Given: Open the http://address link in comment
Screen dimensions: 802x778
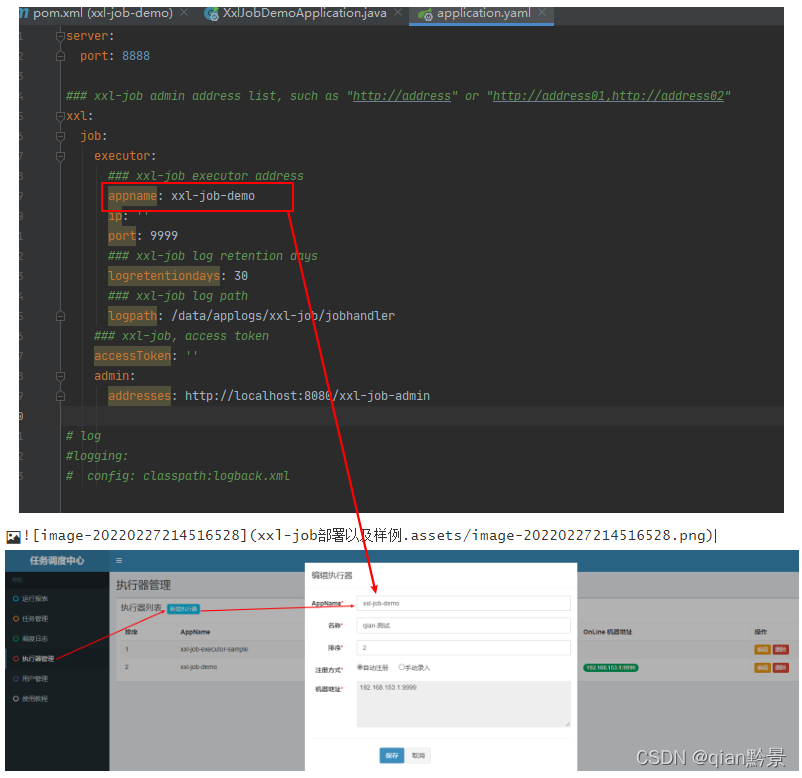Looking at the screenshot, I should point(402,96).
